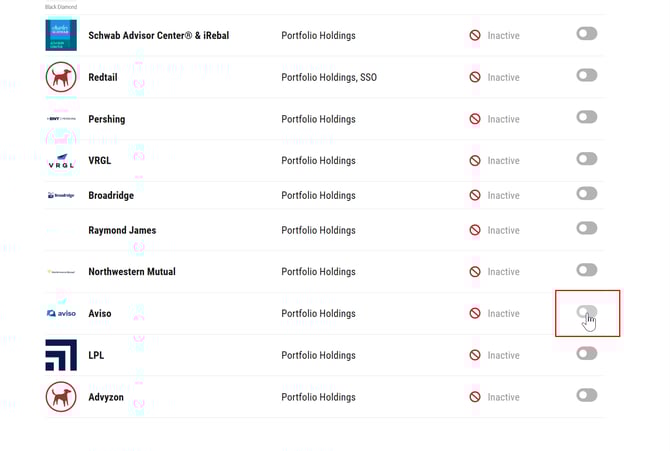
Task: Select the VRGL integration name
Action: coord(100,161)
